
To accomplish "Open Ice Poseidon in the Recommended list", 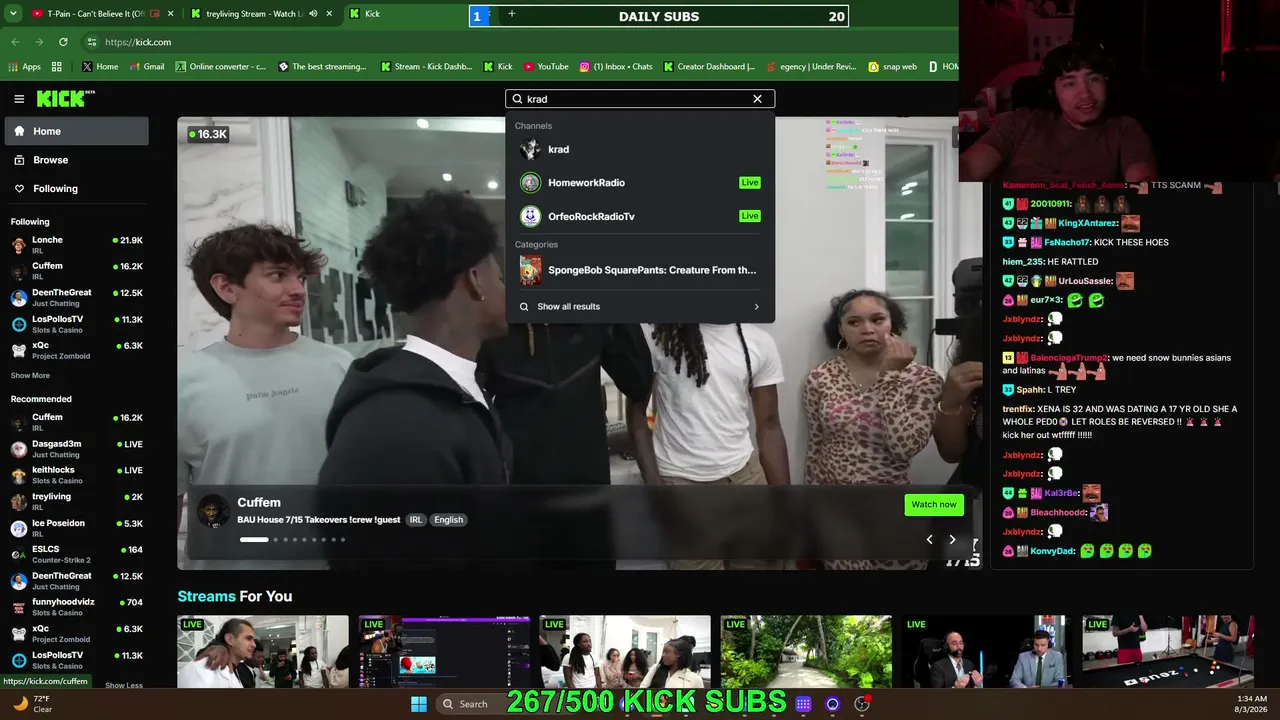I will click(x=76, y=527).
